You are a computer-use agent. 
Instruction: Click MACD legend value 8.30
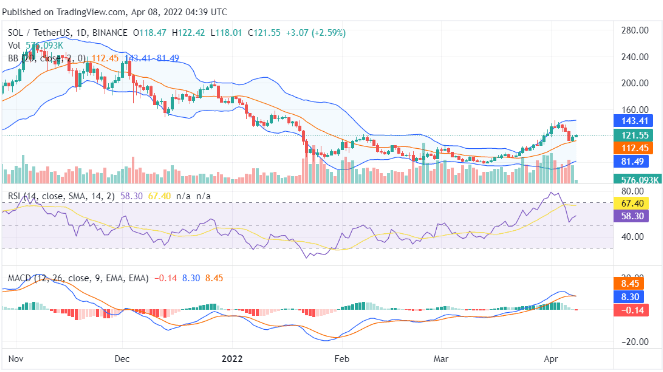point(191,278)
